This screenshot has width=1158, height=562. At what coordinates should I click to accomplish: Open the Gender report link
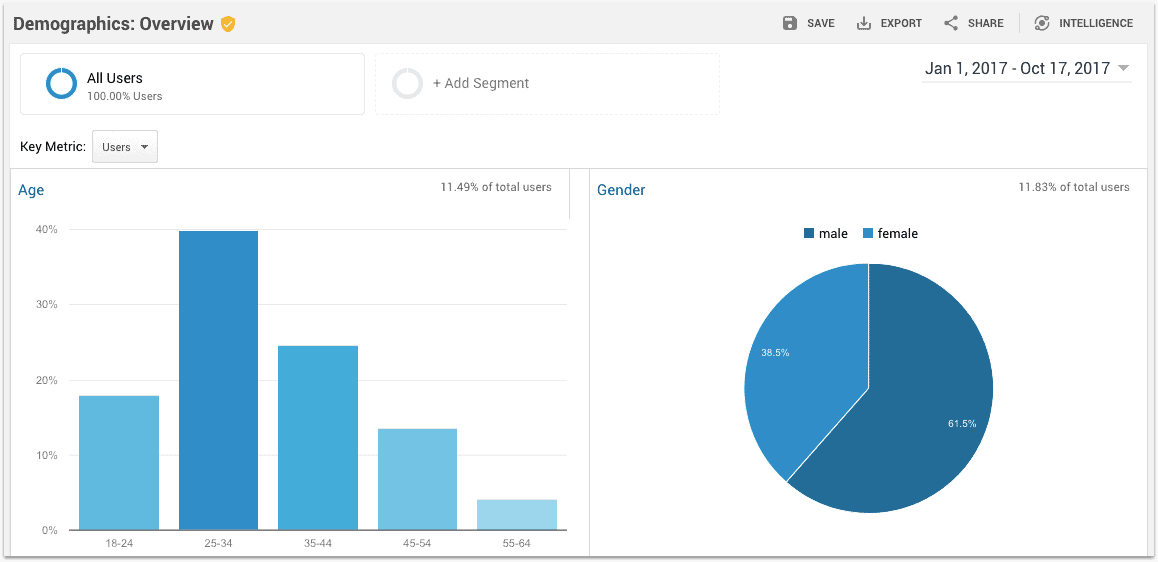click(621, 190)
